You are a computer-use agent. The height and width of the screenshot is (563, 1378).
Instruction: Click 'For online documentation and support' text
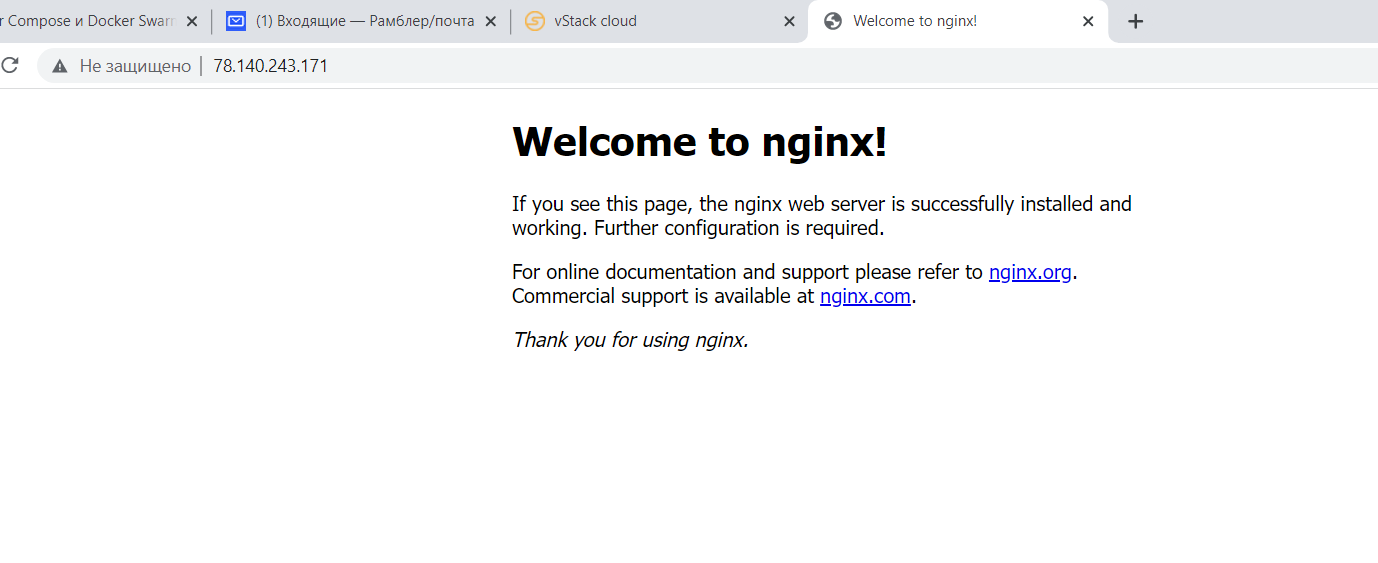tap(682, 272)
